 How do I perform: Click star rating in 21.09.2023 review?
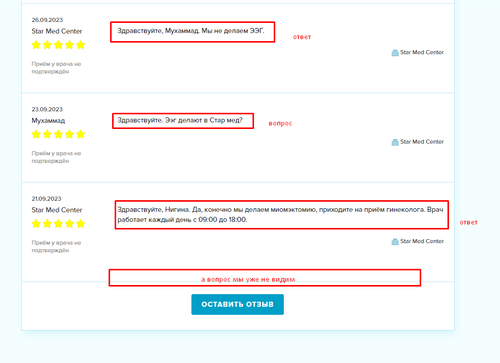click(x=58, y=223)
